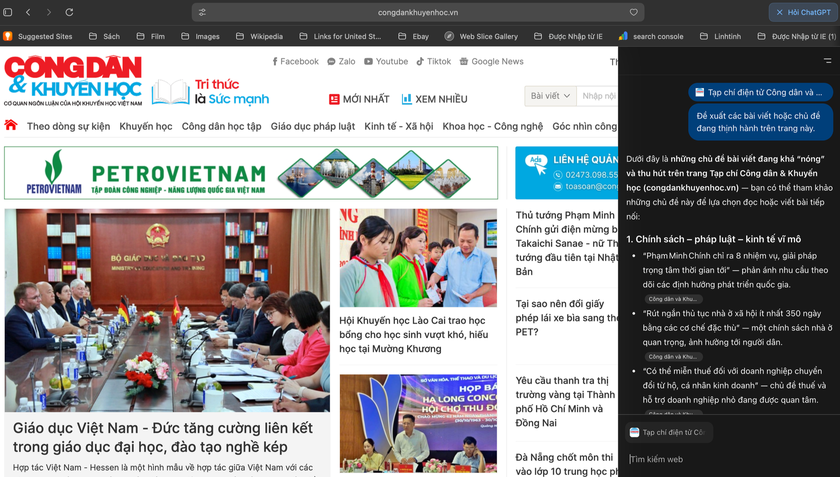The image size is (840, 477).
Task: Click the MỚI NHẤT button
Action: [359, 99]
